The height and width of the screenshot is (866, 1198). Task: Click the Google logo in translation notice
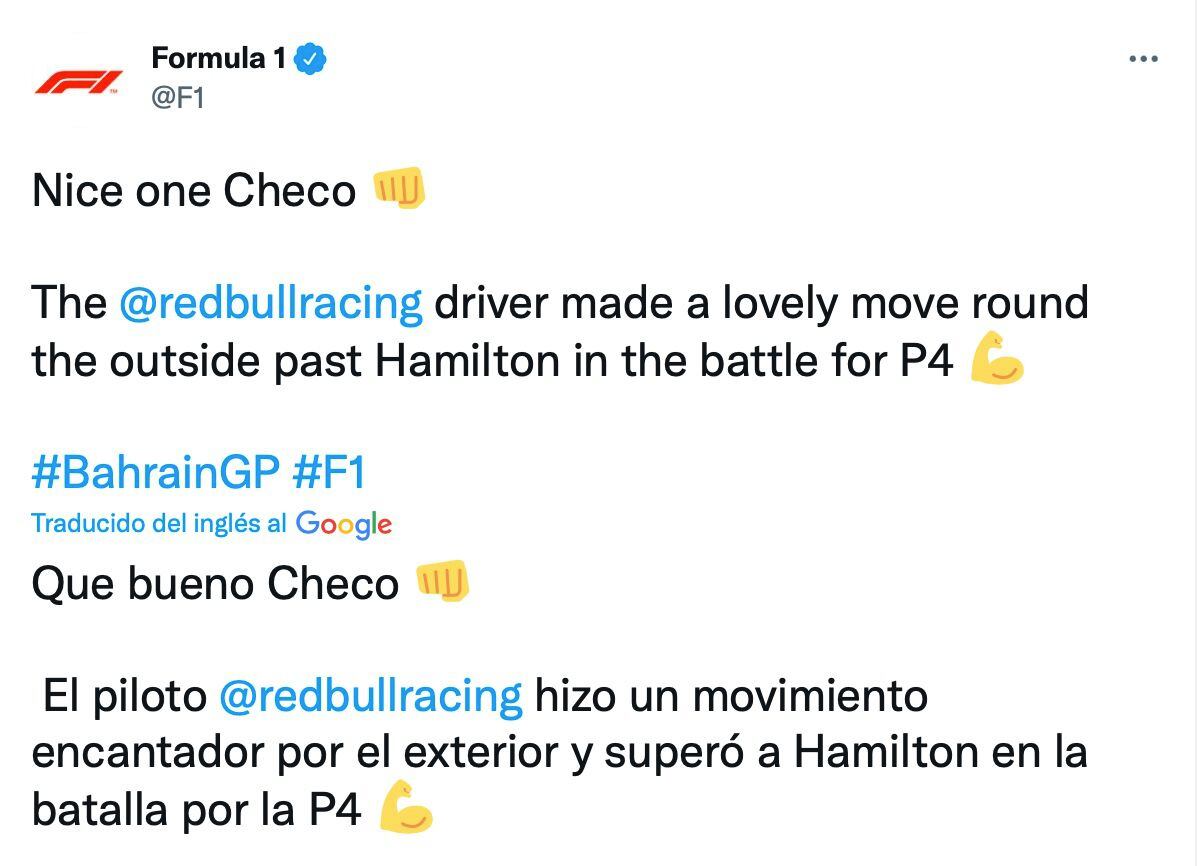(343, 523)
